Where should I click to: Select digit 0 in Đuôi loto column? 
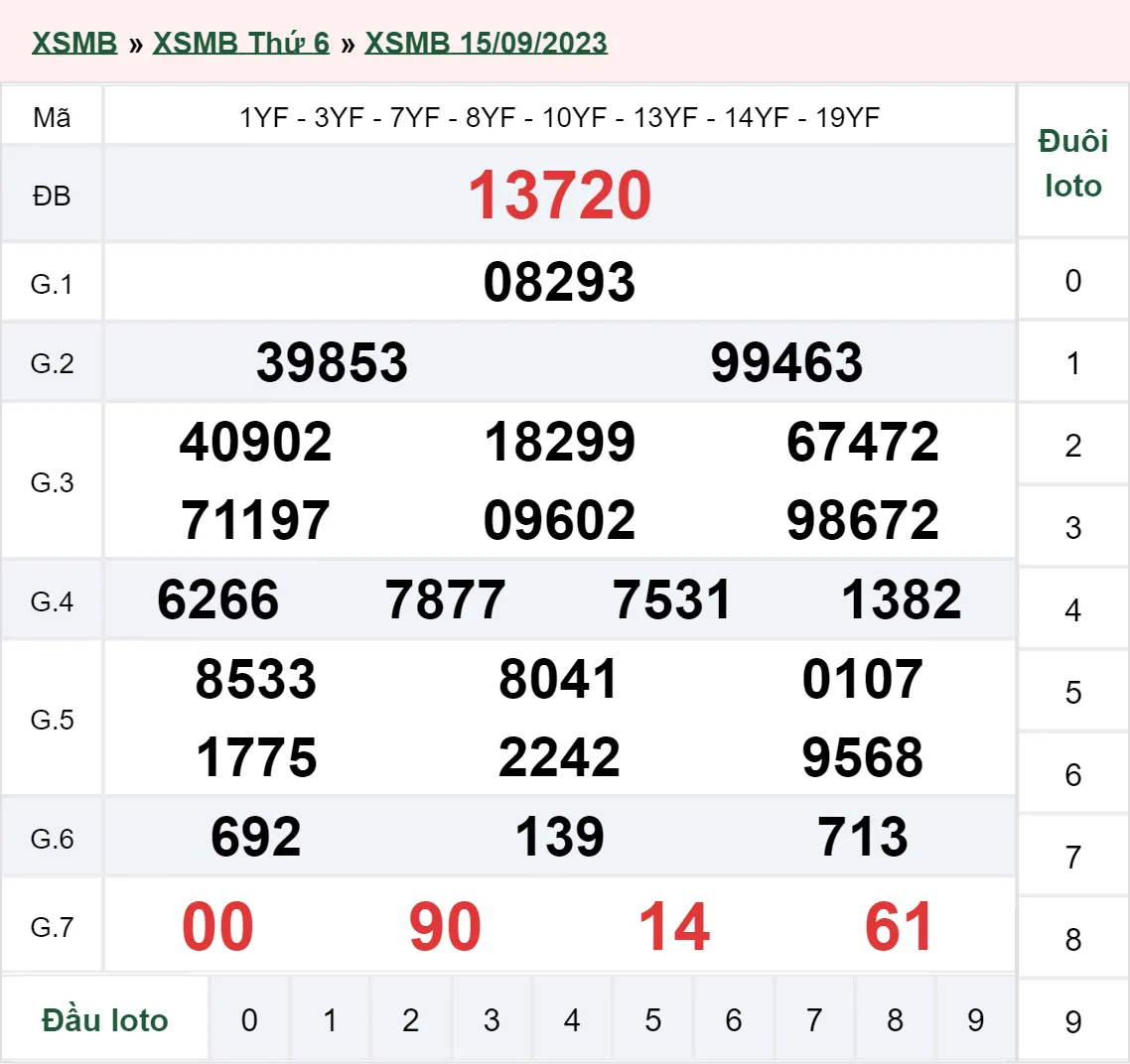[1072, 281]
